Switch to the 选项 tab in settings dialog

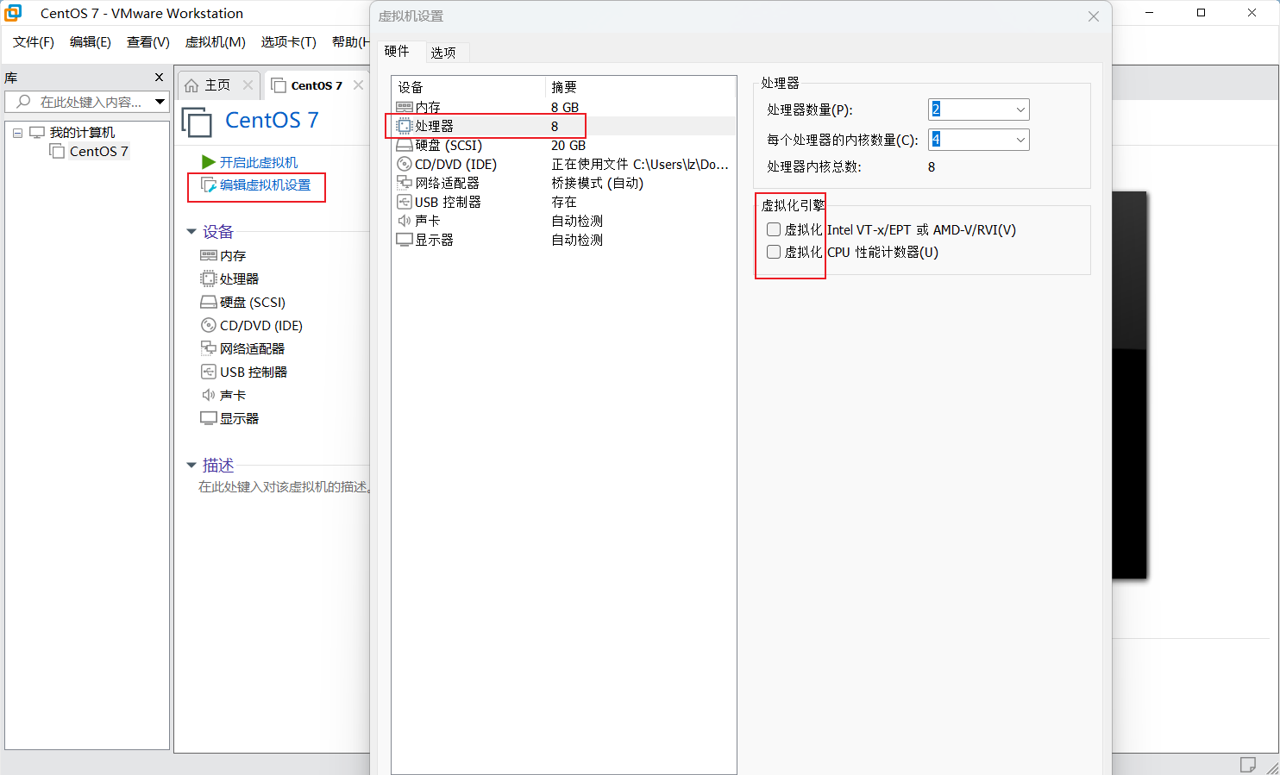click(x=443, y=52)
